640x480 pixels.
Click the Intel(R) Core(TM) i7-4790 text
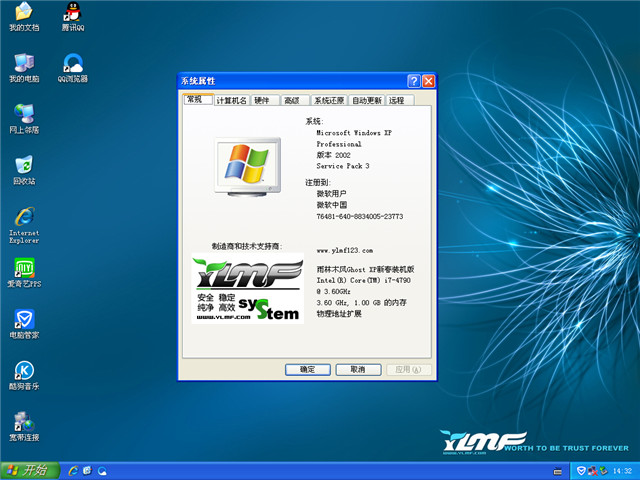coord(364,280)
